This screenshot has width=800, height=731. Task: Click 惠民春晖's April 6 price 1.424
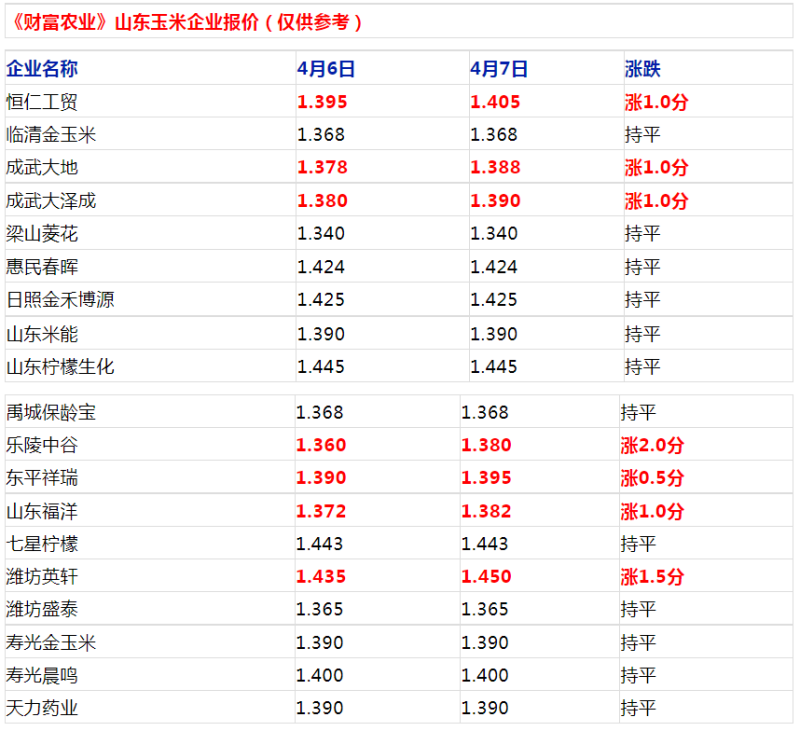coord(321,267)
